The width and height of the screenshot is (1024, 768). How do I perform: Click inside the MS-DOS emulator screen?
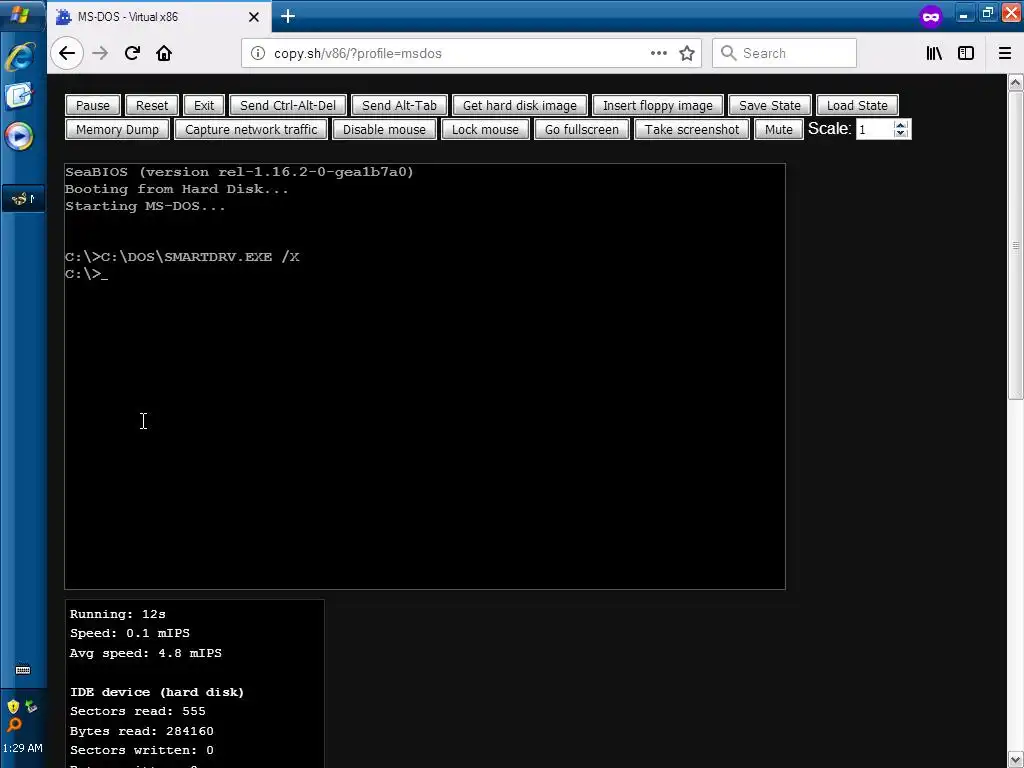[424, 376]
